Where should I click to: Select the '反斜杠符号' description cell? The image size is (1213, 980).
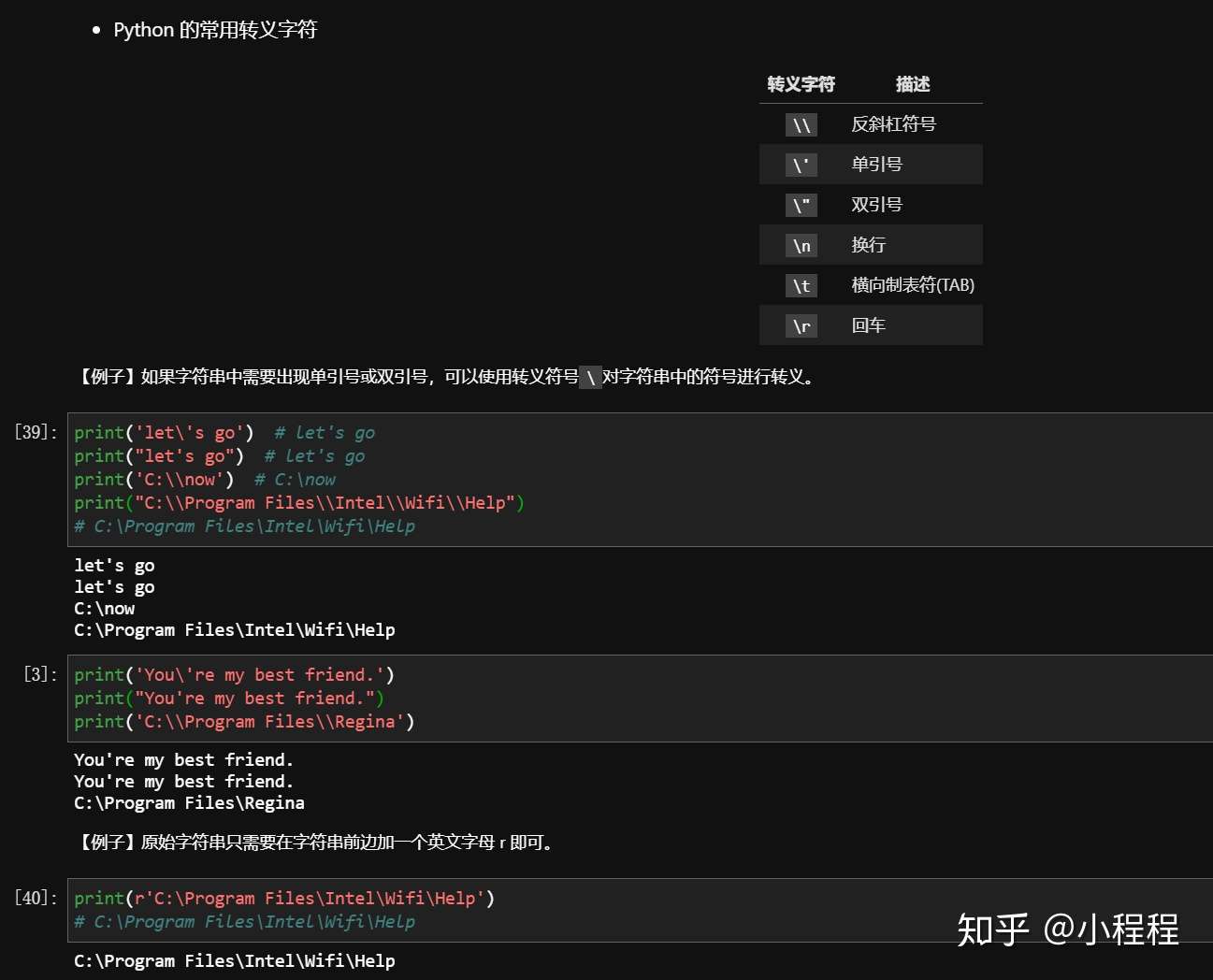pos(893,124)
